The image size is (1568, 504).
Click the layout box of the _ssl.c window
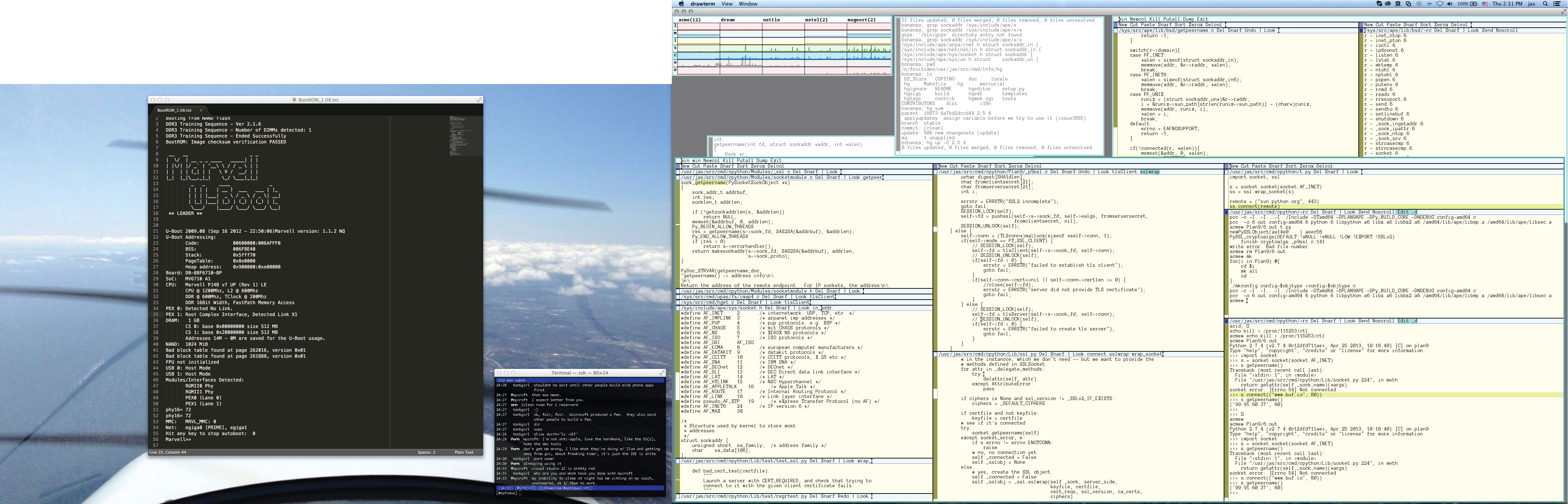[x=678, y=171]
